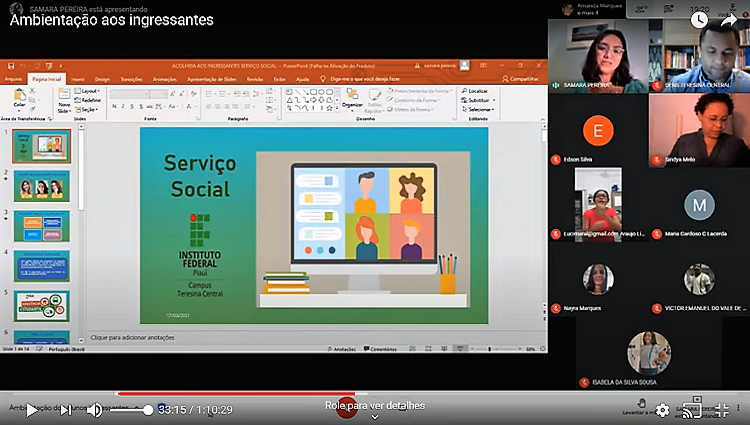Open the Efeitos de Forma dropdown

pos(411,109)
